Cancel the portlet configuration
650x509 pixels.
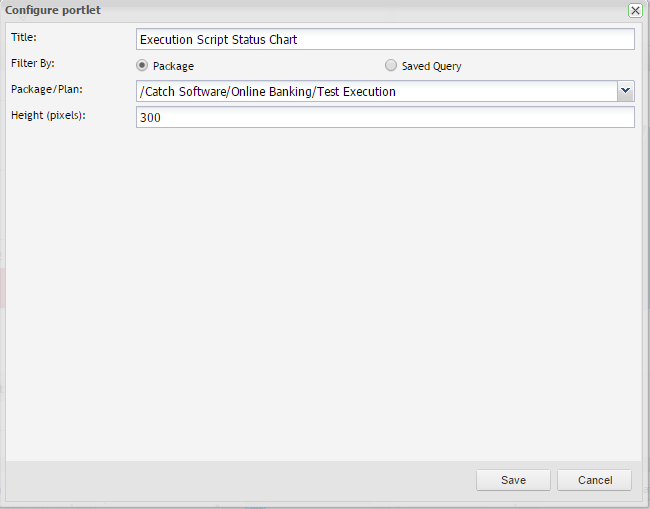[594, 480]
